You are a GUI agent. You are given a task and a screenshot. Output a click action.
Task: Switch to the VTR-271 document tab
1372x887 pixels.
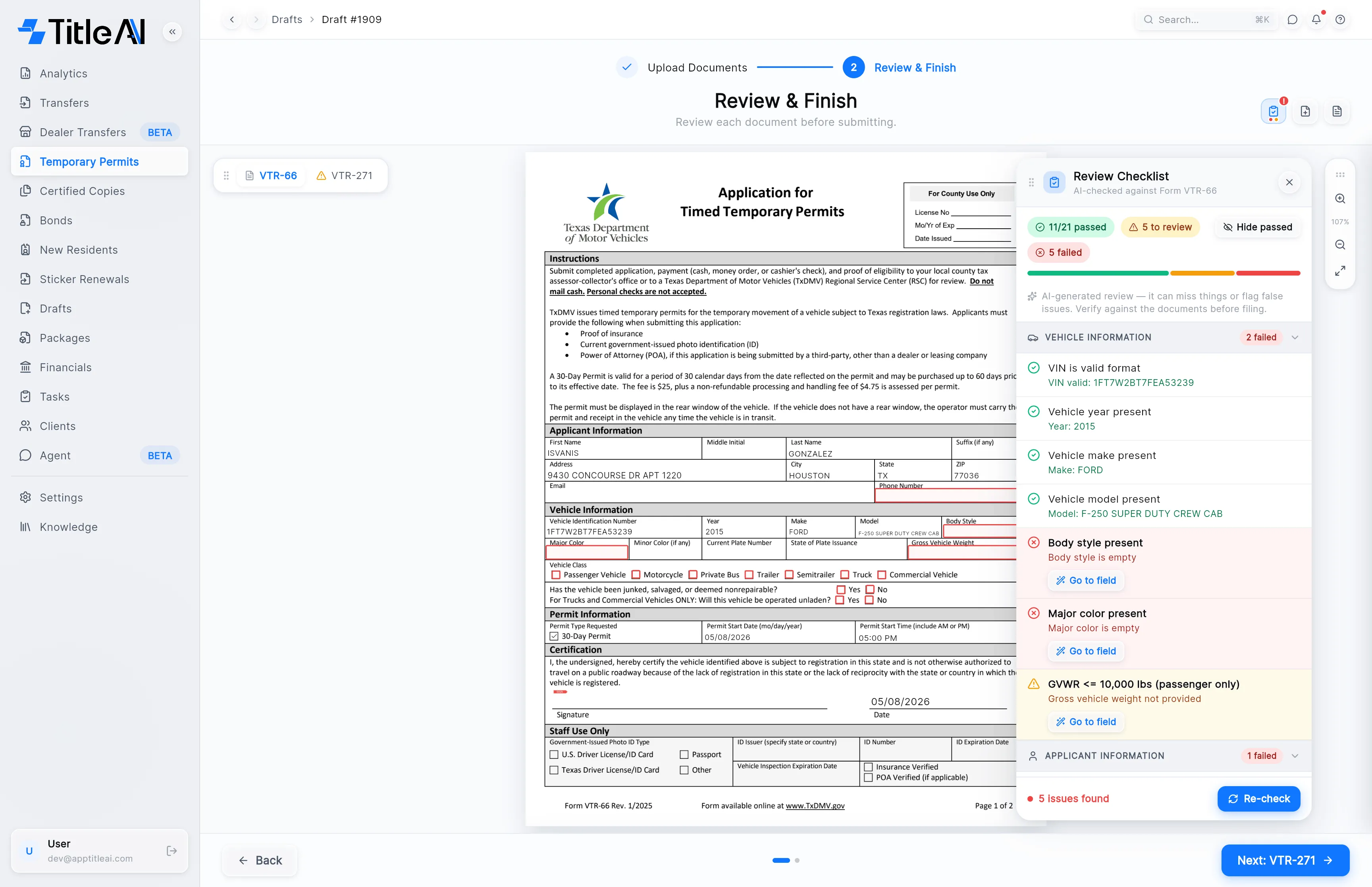[345, 175]
